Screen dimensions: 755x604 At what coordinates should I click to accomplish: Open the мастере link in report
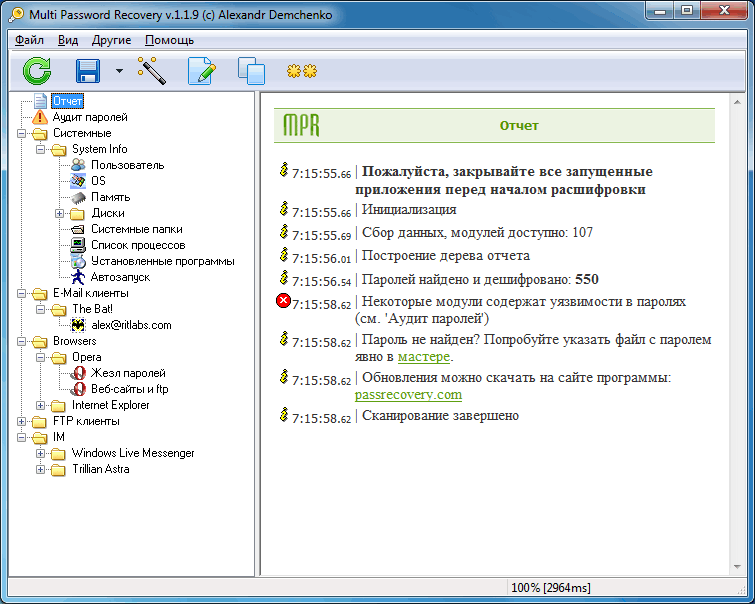click(424, 357)
